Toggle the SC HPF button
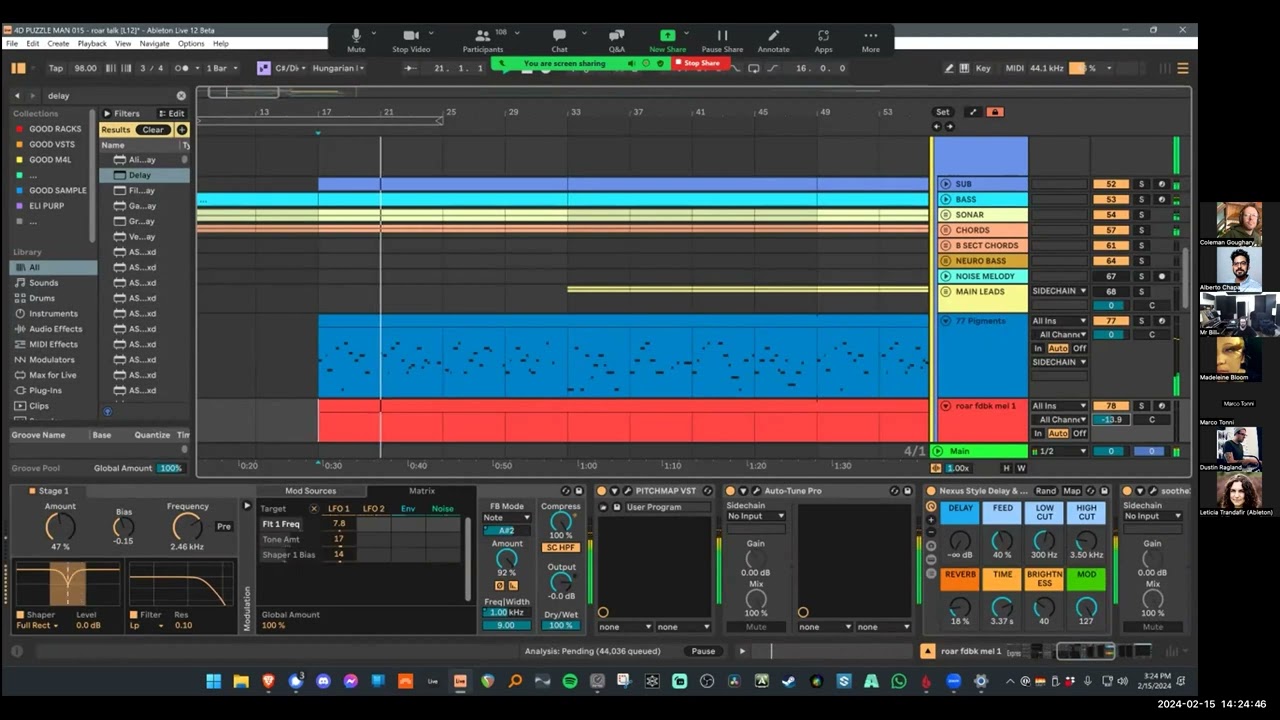 pyautogui.click(x=560, y=547)
